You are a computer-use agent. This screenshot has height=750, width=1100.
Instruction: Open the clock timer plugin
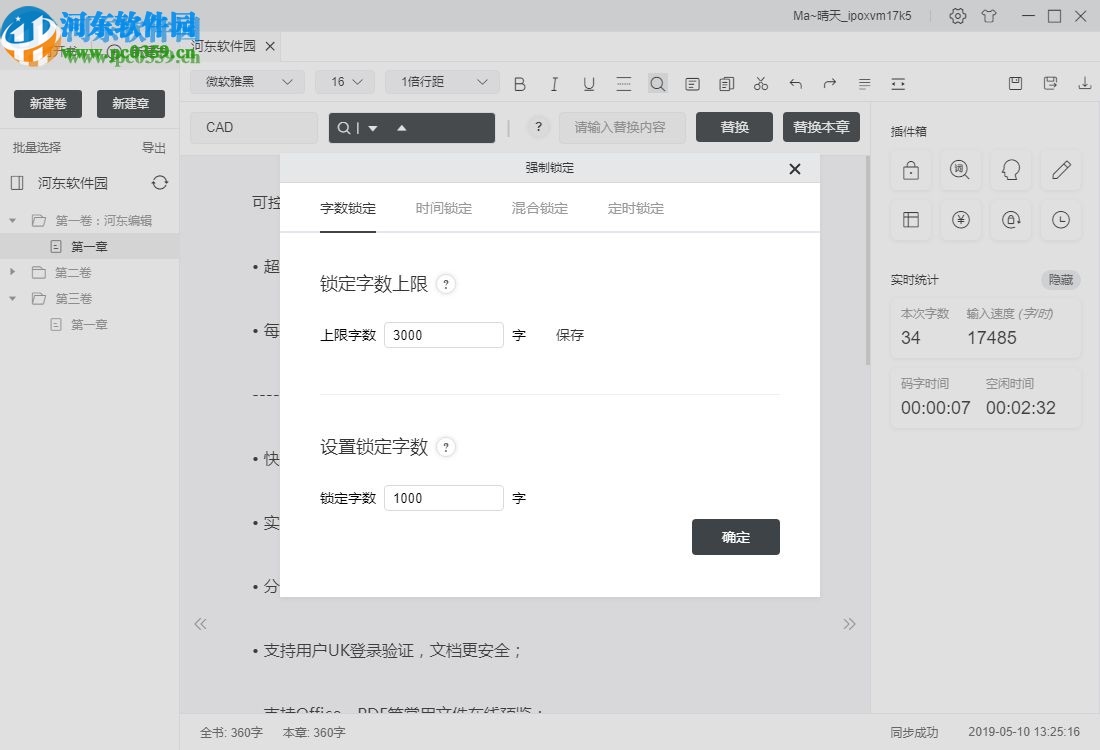pyautogui.click(x=1060, y=220)
